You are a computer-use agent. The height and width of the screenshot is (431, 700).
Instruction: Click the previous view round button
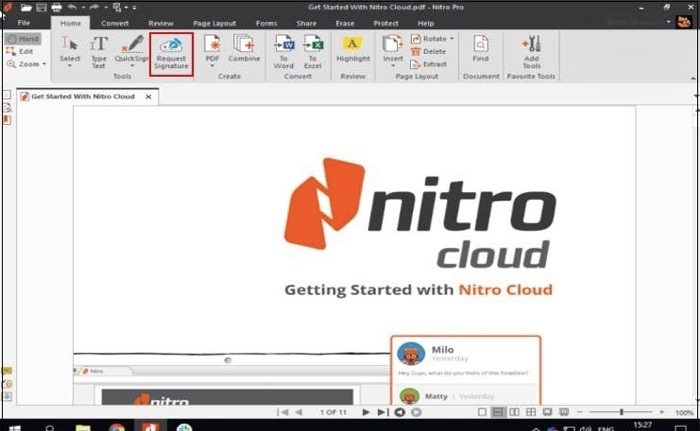(x=400, y=412)
